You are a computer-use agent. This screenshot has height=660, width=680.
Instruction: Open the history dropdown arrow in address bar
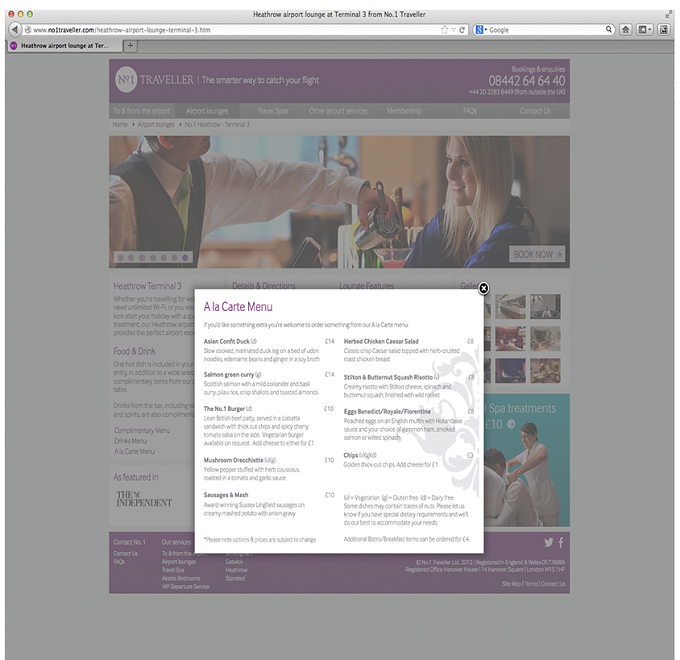[x=453, y=30]
